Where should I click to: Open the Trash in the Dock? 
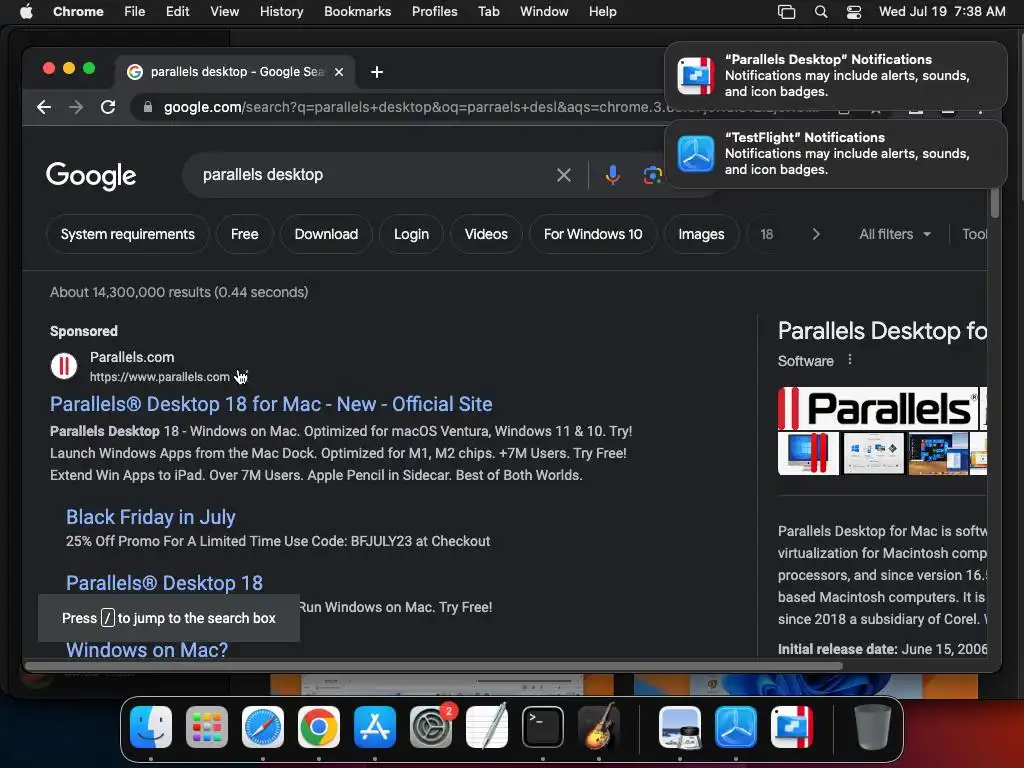(872, 727)
